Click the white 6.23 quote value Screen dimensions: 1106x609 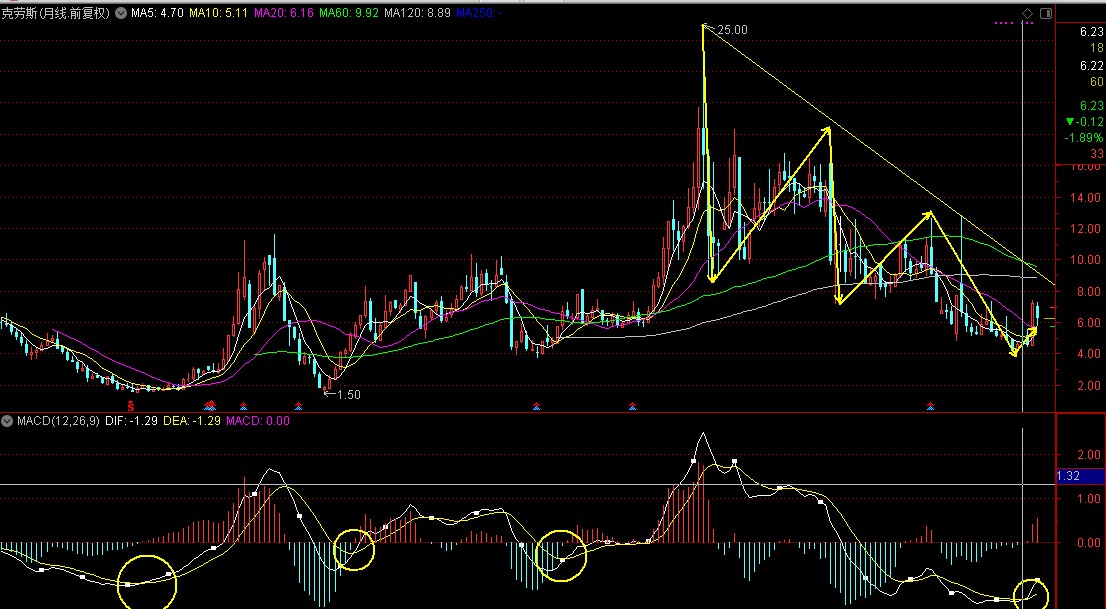[1091, 32]
